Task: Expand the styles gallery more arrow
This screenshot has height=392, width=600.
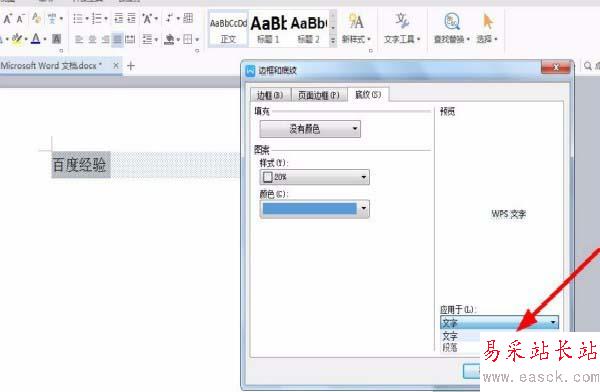Action: pos(333,41)
